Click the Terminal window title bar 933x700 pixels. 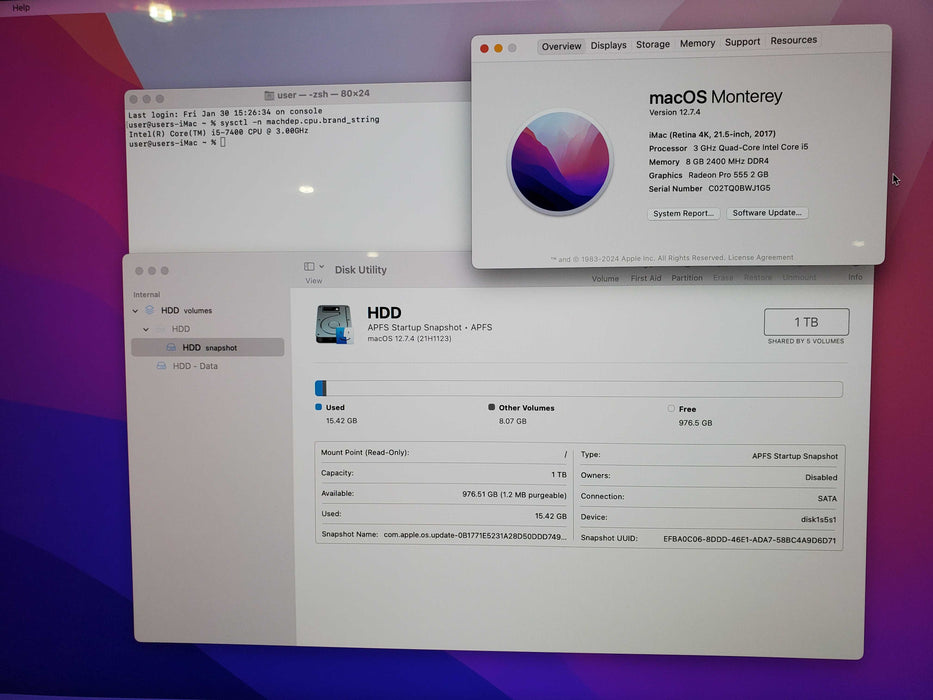298,95
